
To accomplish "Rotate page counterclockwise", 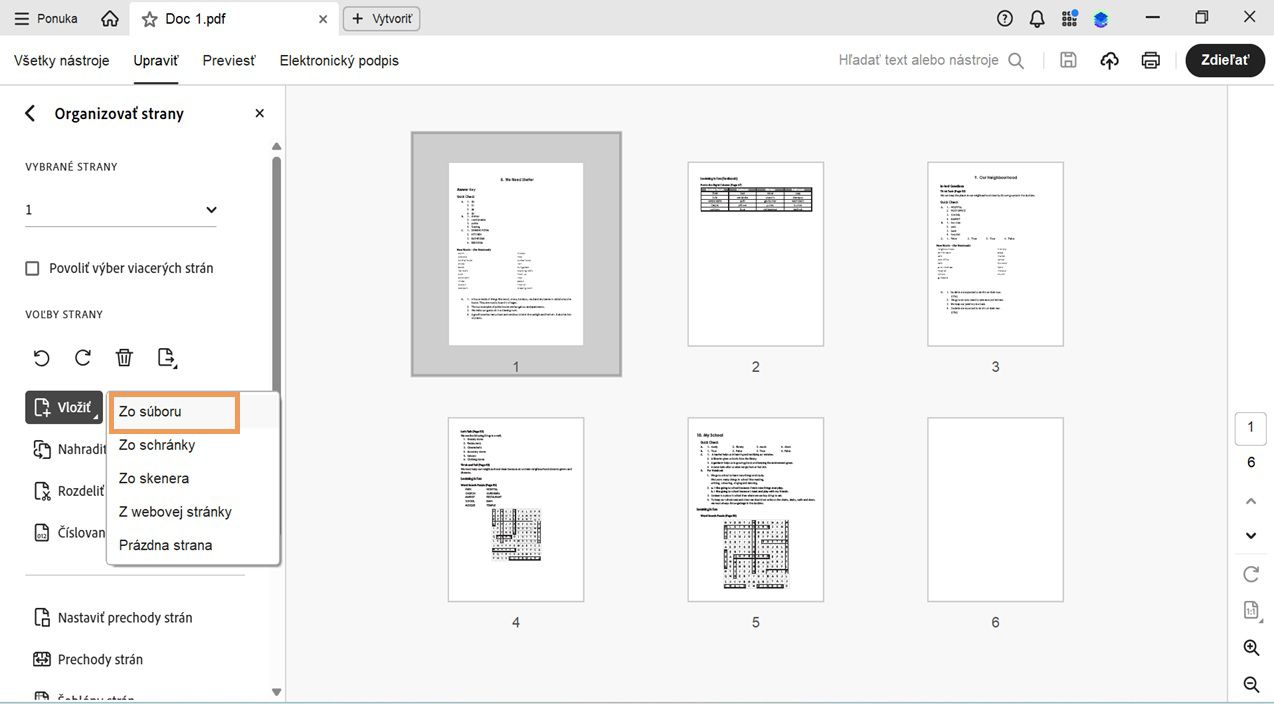I will (41, 358).
